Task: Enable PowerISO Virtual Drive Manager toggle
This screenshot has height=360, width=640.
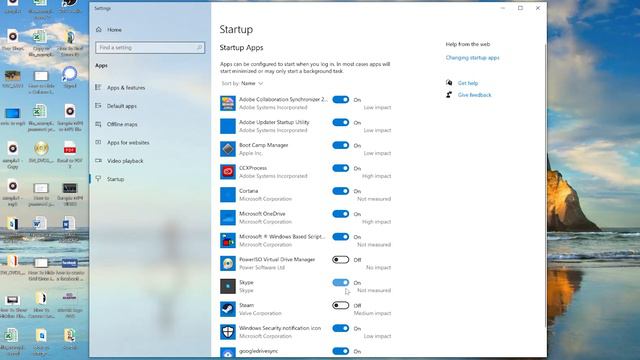Action: click(x=340, y=260)
